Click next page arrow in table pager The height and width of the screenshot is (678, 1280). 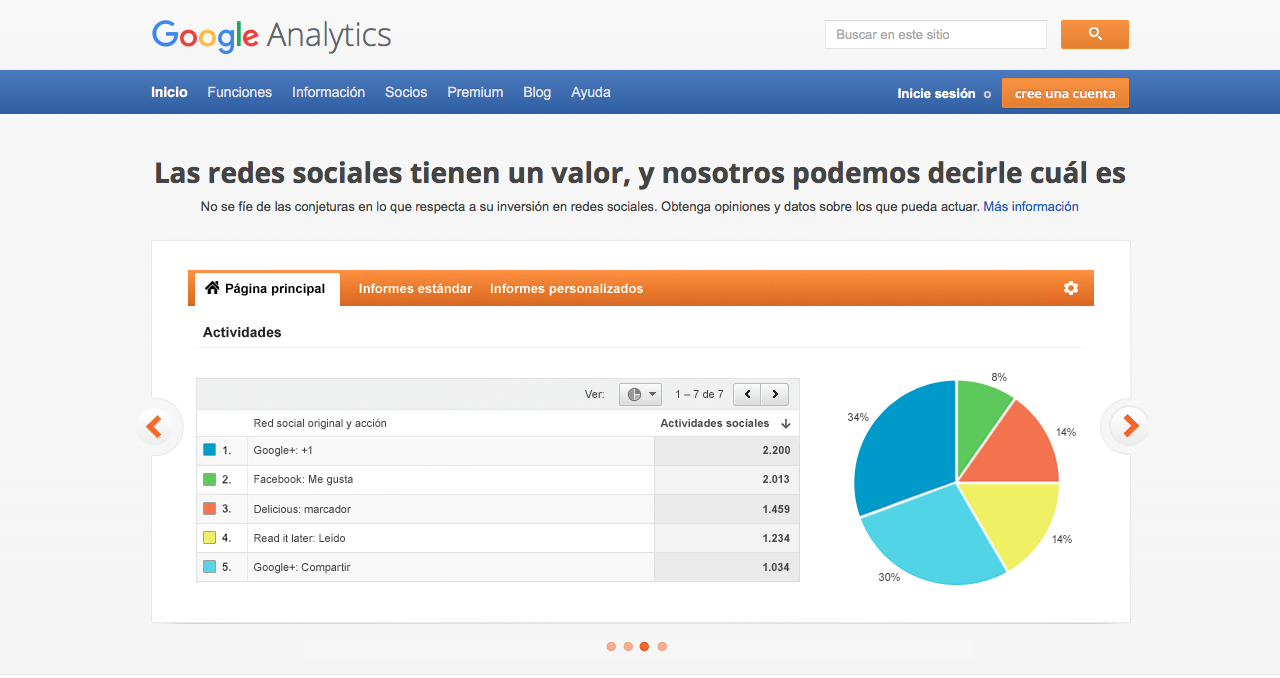(775, 394)
